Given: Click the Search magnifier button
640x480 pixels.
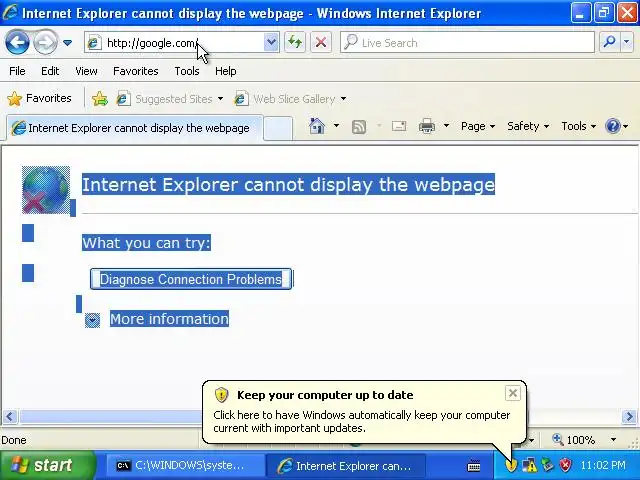Looking at the screenshot, I should pyautogui.click(x=609, y=42).
